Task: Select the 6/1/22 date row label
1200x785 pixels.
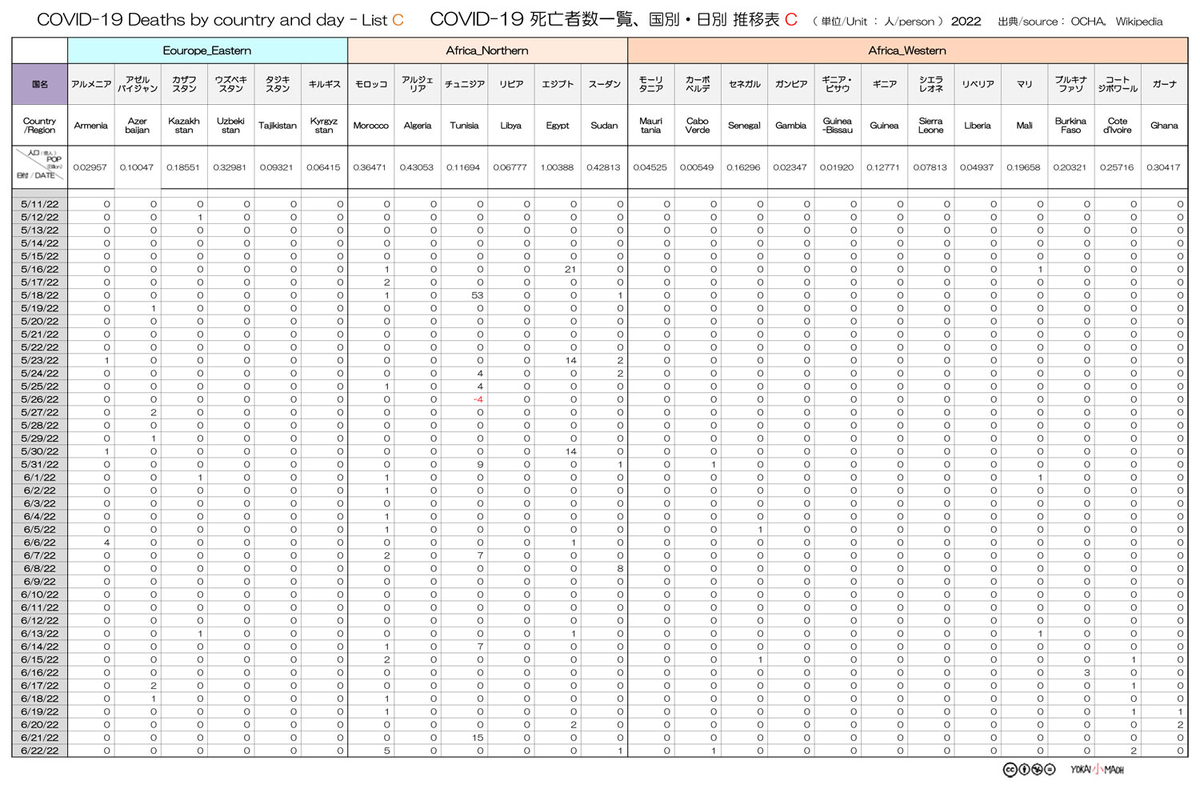Action: pos(40,477)
